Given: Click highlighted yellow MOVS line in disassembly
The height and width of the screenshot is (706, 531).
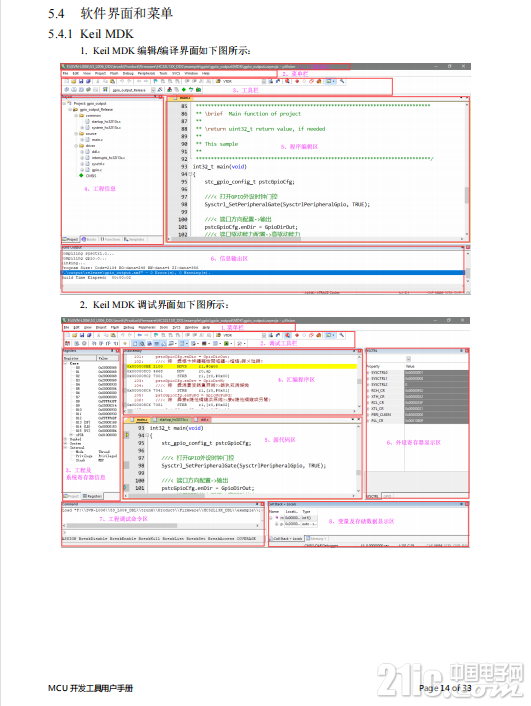Looking at the screenshot, I should 242,367.
